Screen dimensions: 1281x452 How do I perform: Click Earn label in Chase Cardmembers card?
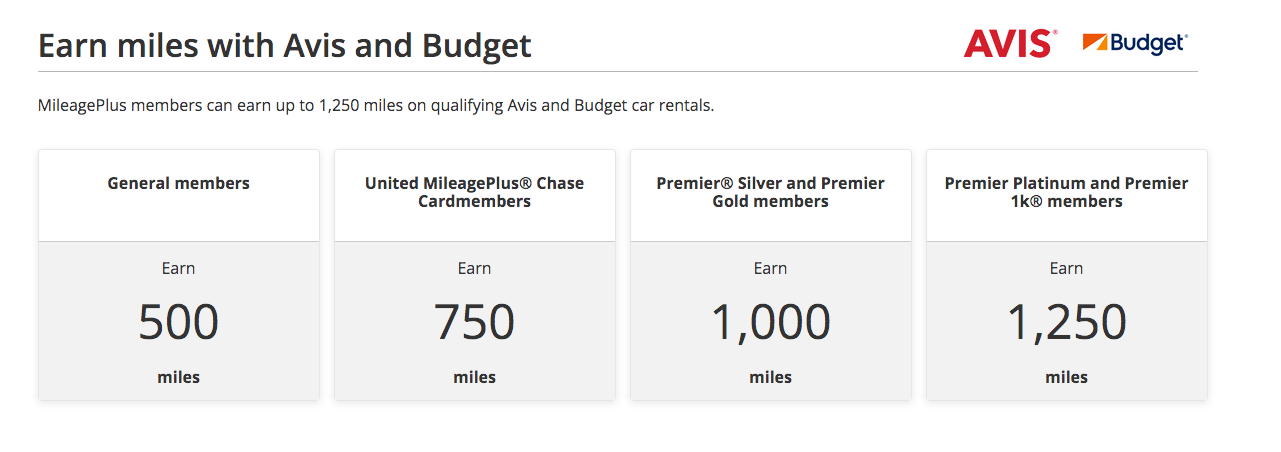pos(474,268)
